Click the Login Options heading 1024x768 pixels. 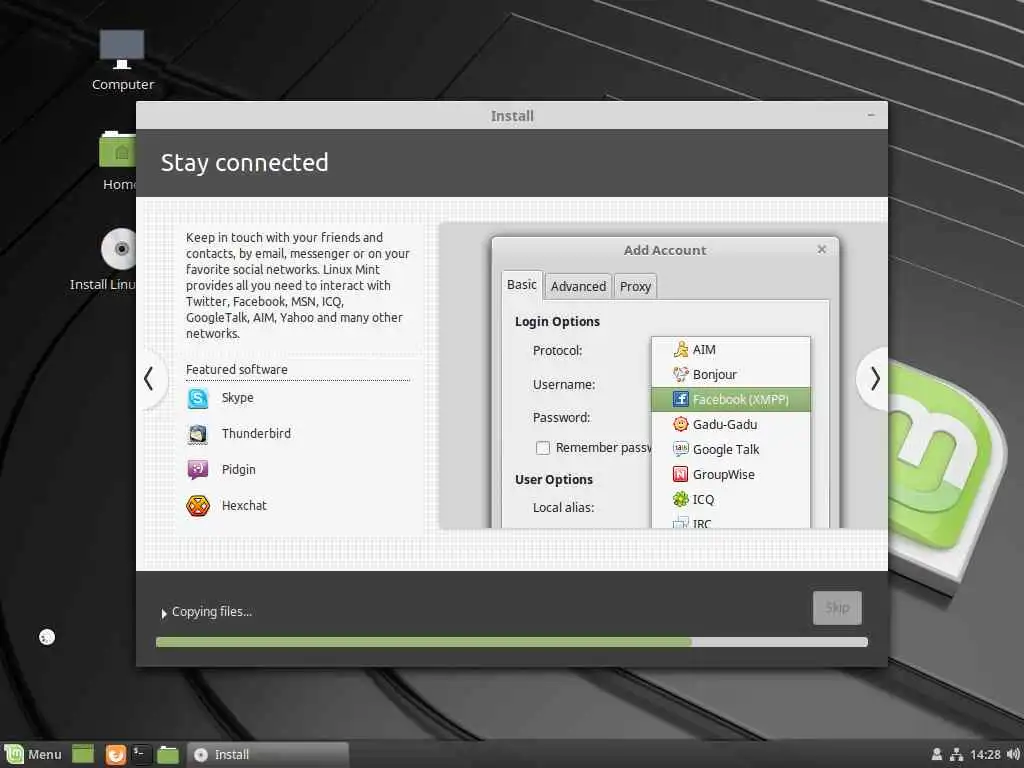point(557,321)
